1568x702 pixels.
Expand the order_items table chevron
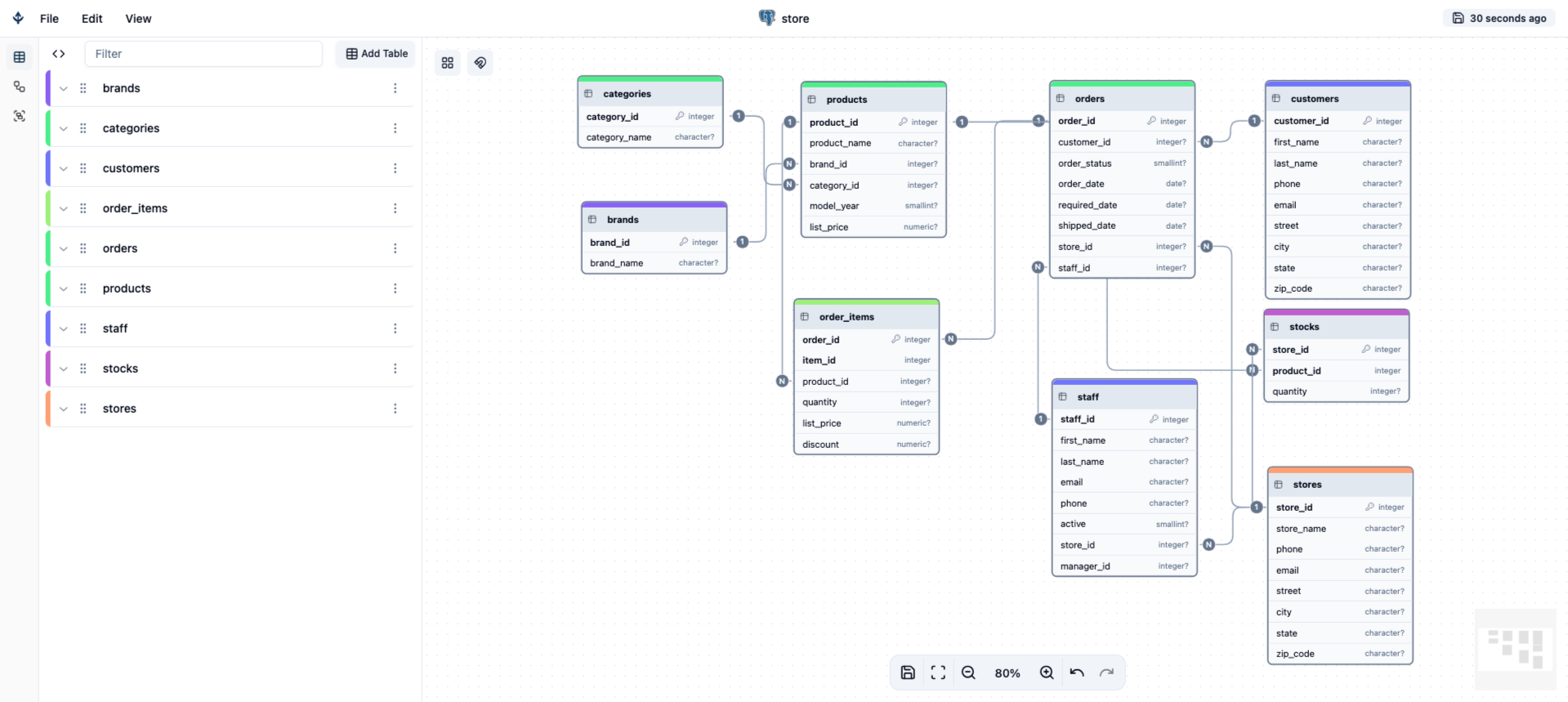coord(64,208)
